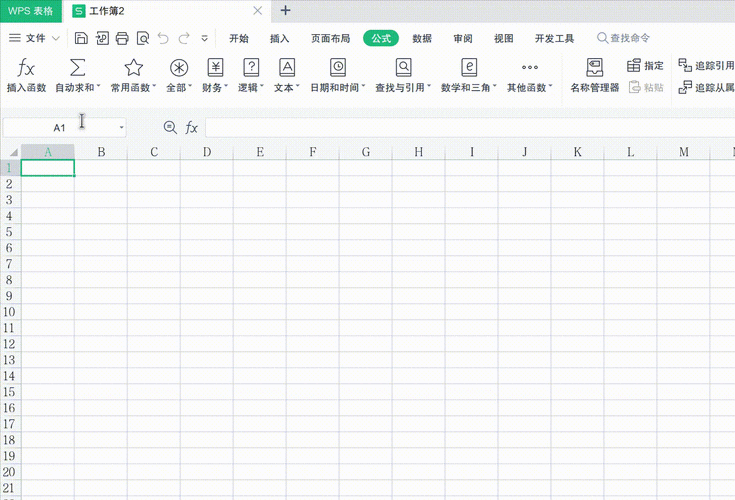This screenshot has height=500, width=735.
Task: Expand the 常用函数 dropdown arrow
Action: (154, 87)
